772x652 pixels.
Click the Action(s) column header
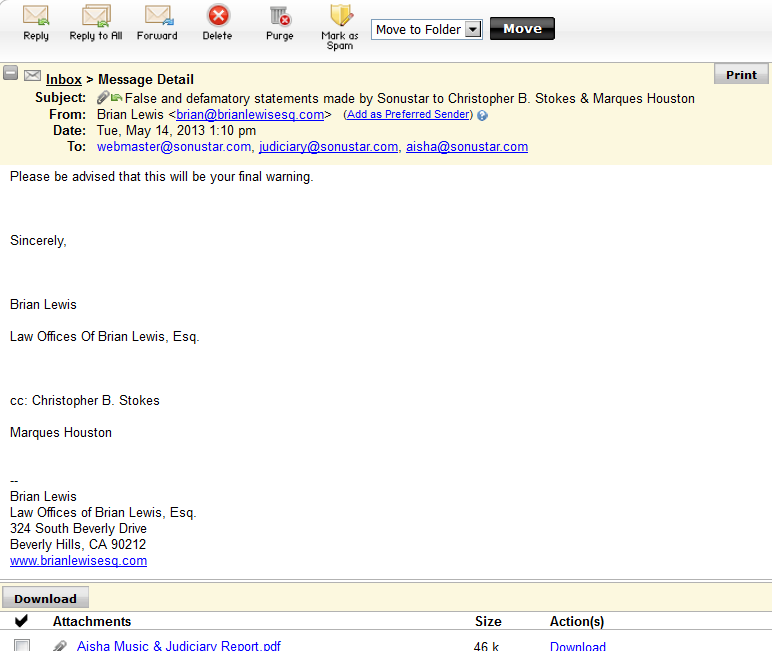tap(577, 621)
